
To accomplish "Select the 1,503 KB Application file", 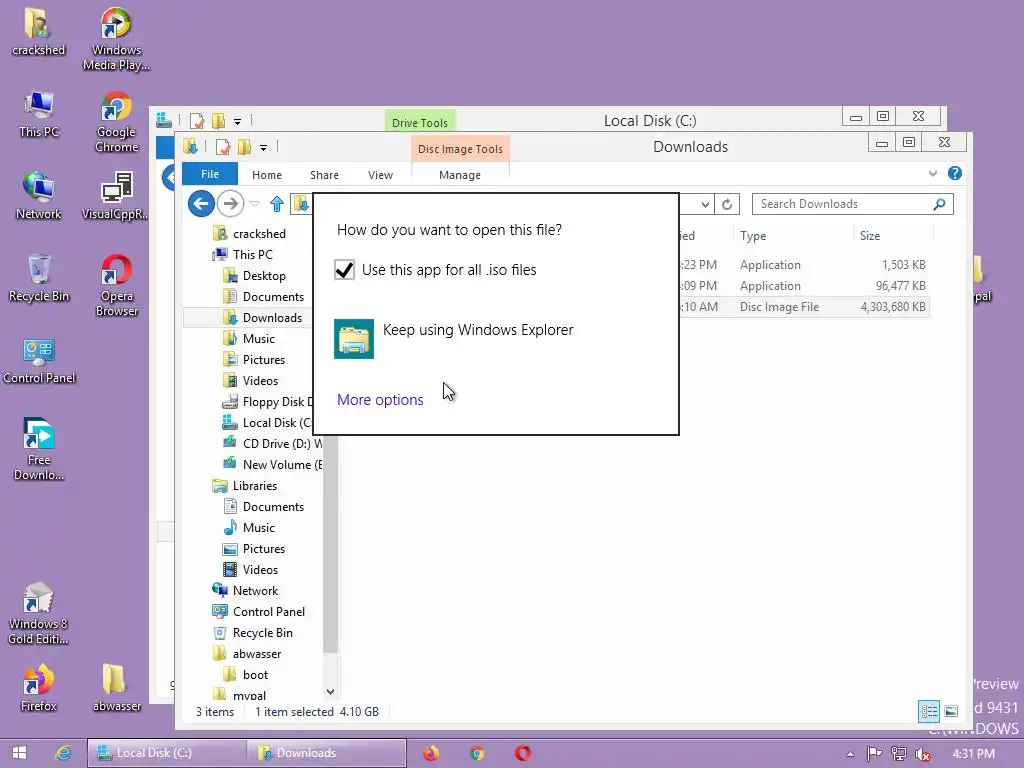I will click(803, 265).
